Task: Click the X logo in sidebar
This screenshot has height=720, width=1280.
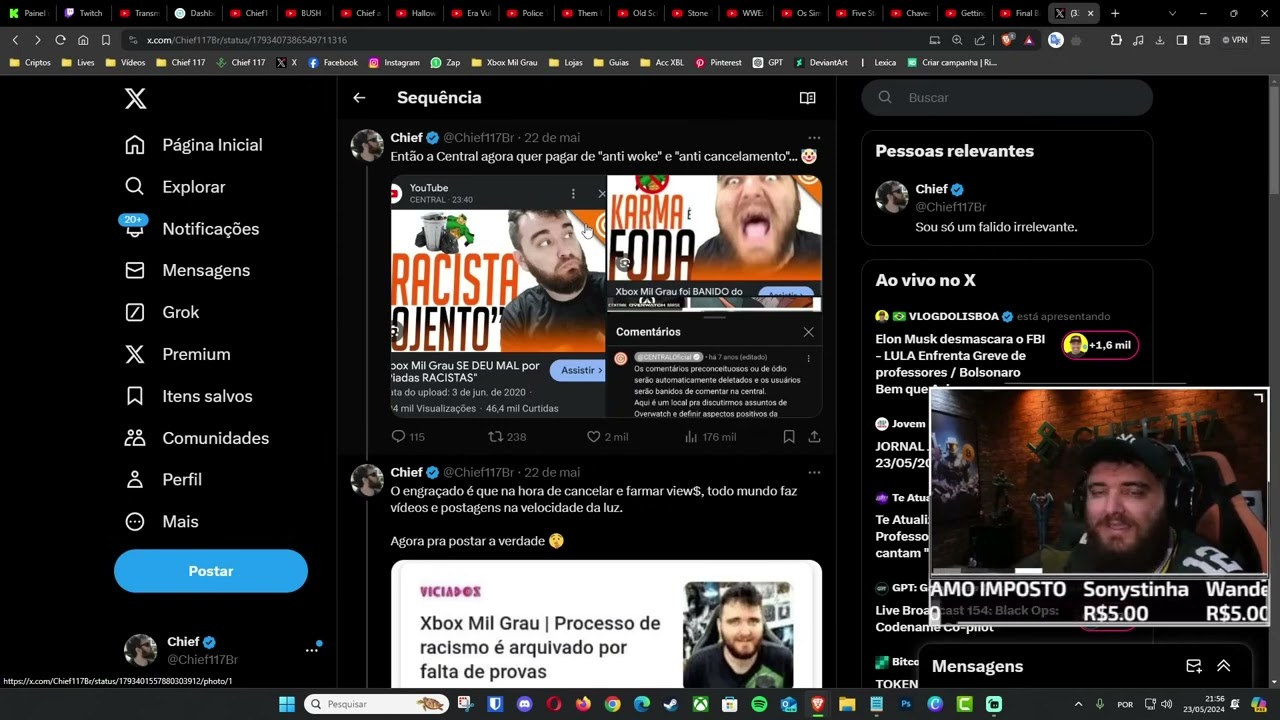Action: [135, 98]
